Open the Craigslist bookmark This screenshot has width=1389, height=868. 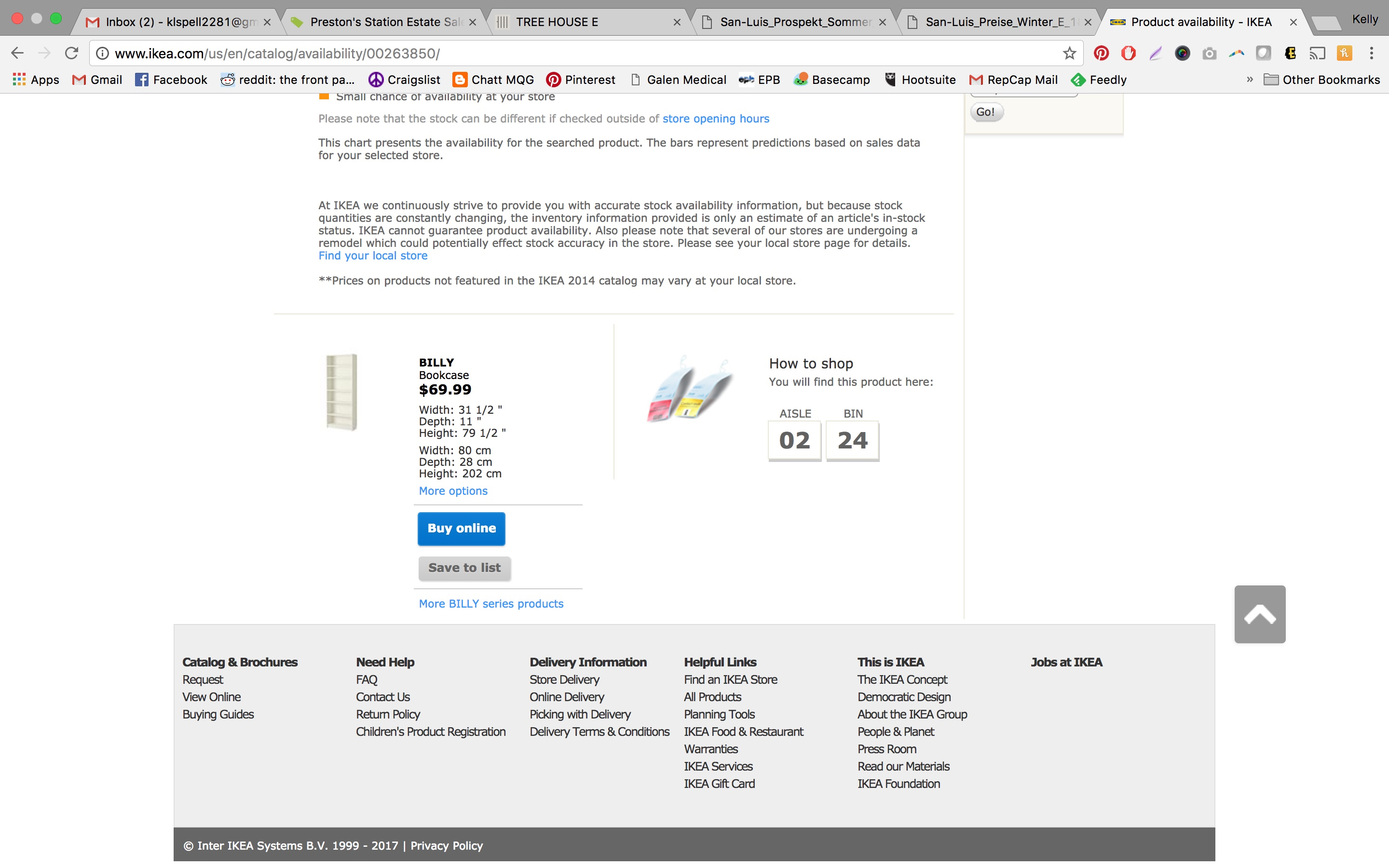[x=405, y=80]
